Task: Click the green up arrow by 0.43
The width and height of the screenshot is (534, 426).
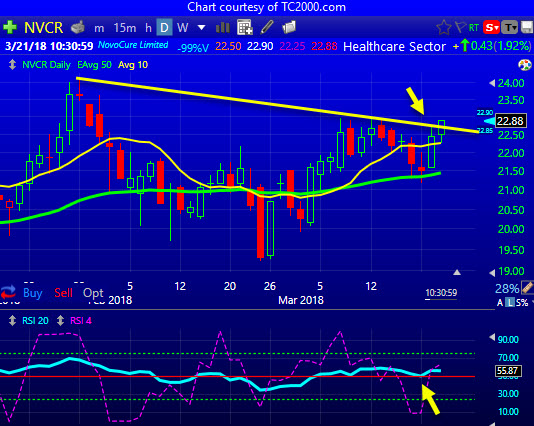Action: pyautogui.click(x=465, y=46)
